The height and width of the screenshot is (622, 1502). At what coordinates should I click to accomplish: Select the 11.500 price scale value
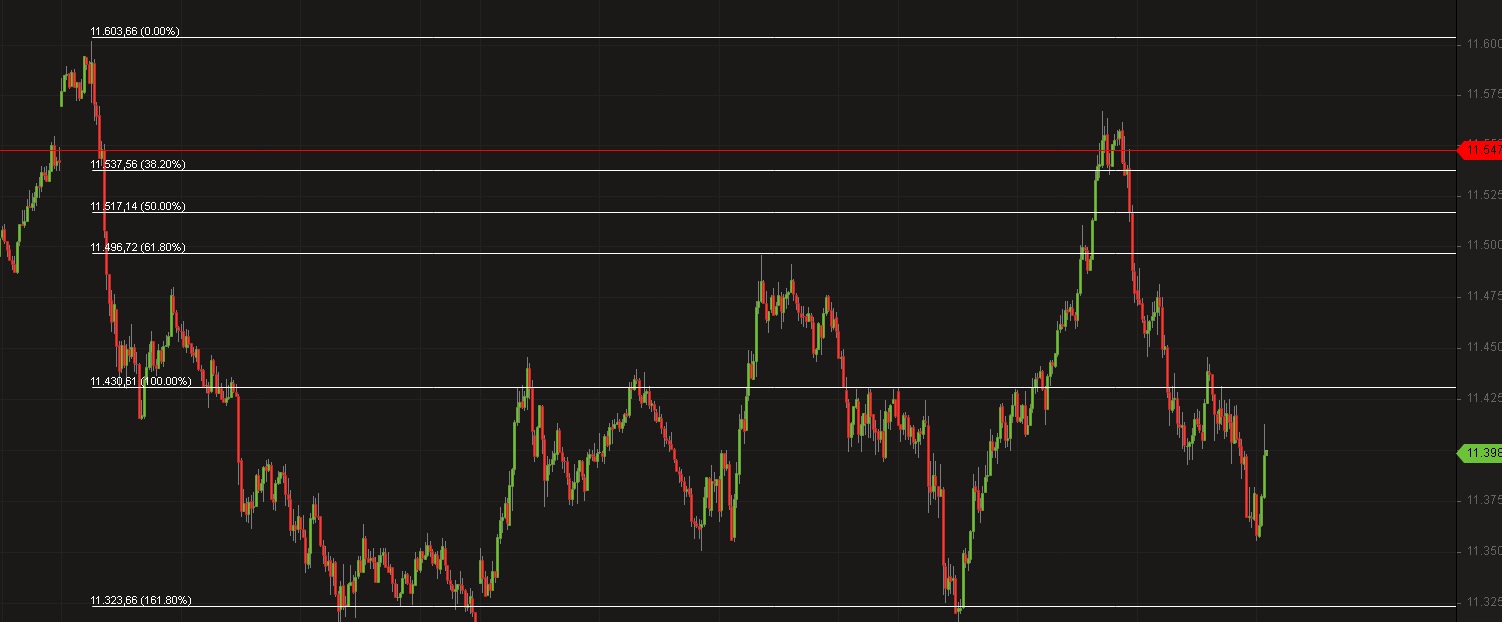click(x=1484, y=246)
